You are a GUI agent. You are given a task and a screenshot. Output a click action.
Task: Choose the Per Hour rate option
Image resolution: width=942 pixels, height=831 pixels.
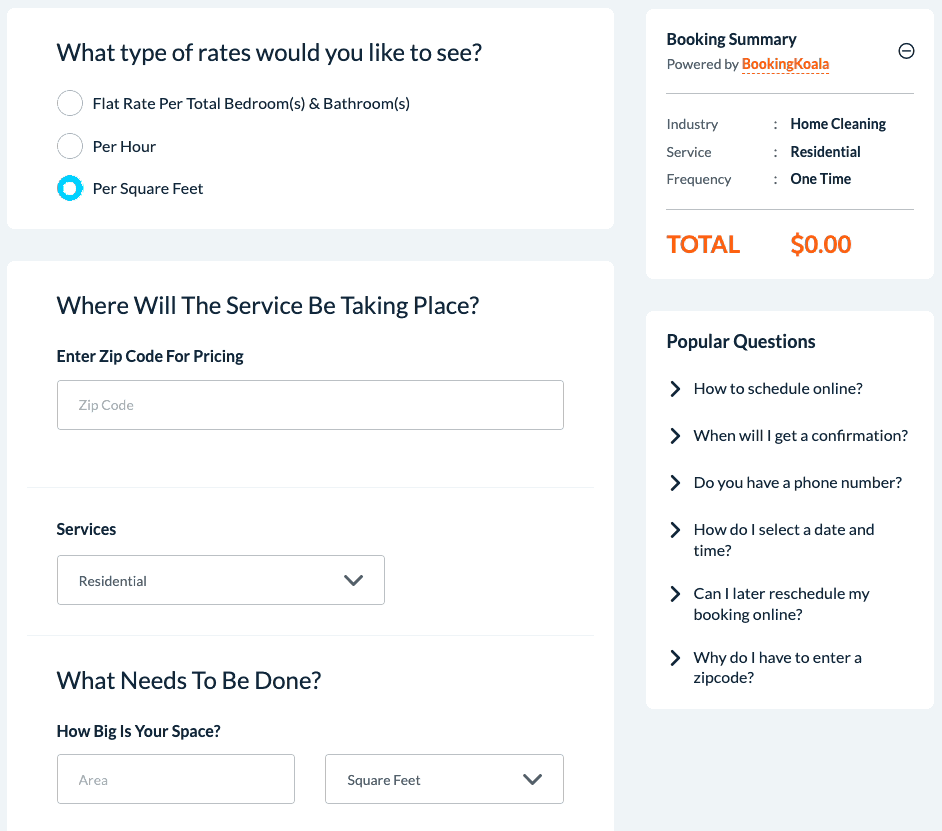pos(70,146)
